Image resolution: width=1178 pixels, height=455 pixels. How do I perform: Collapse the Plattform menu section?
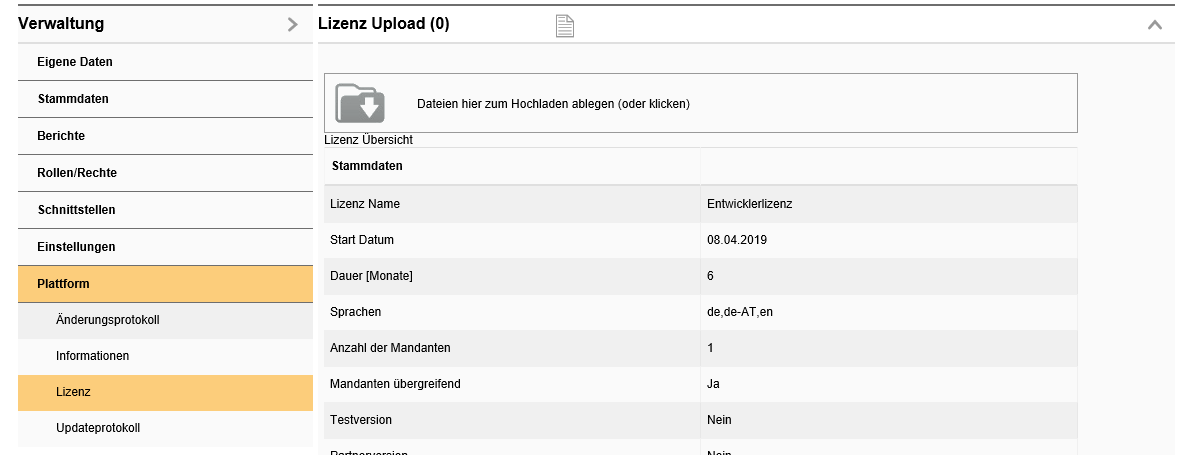pos(63,284)
